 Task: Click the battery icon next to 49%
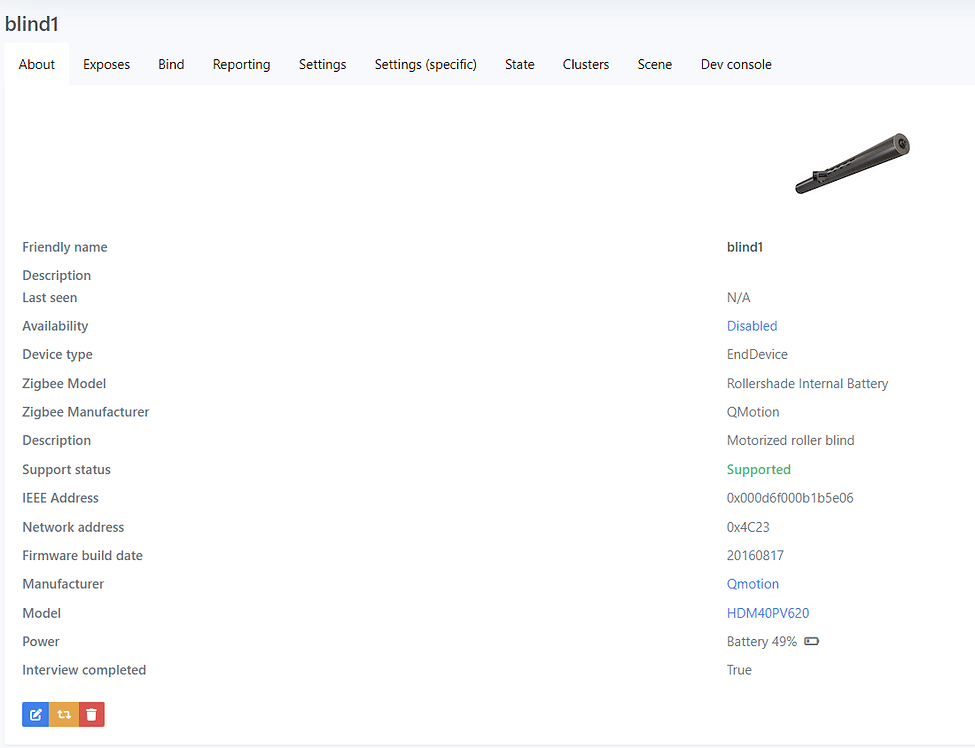811,641
